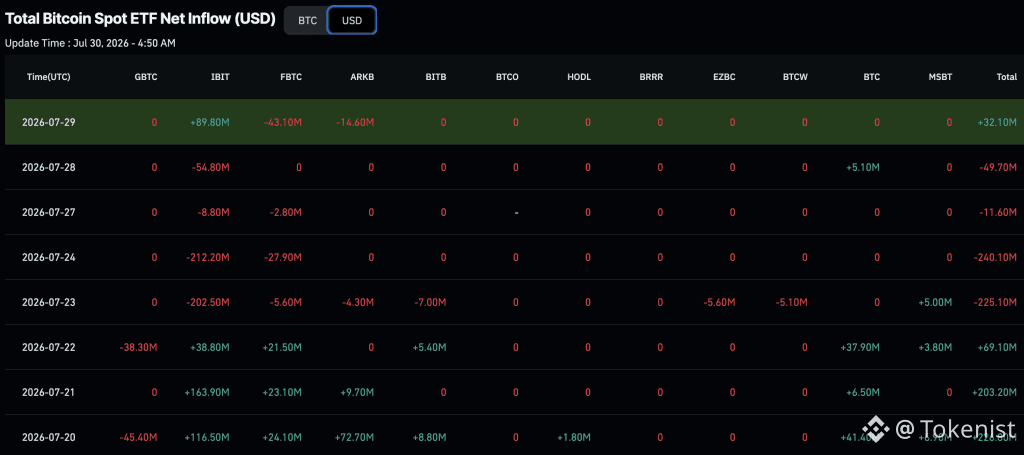Click FBTC value -2.80M
The height and width of the screenshot is (455, 1024).
click(x=287, y=212)
